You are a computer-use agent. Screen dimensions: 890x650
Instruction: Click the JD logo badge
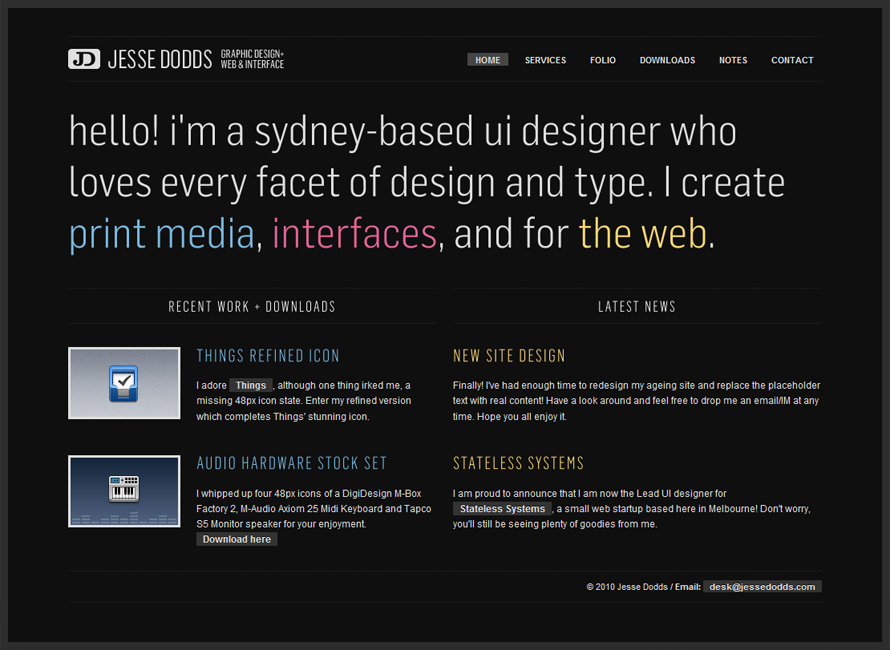pos(84,59)
